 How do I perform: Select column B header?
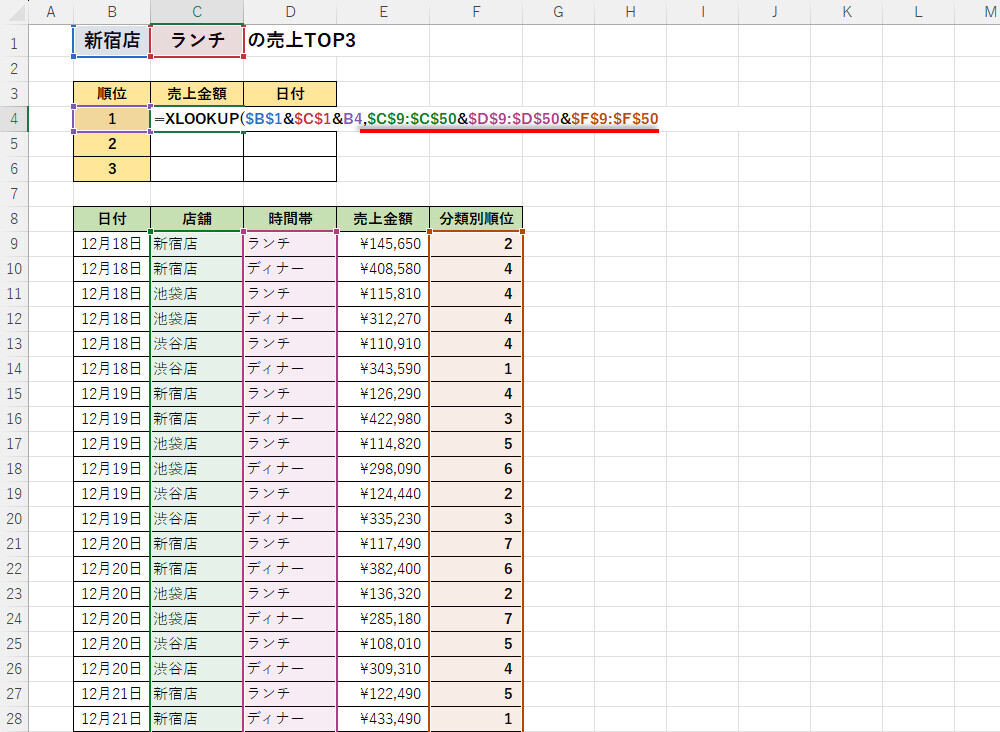(112, 11)
